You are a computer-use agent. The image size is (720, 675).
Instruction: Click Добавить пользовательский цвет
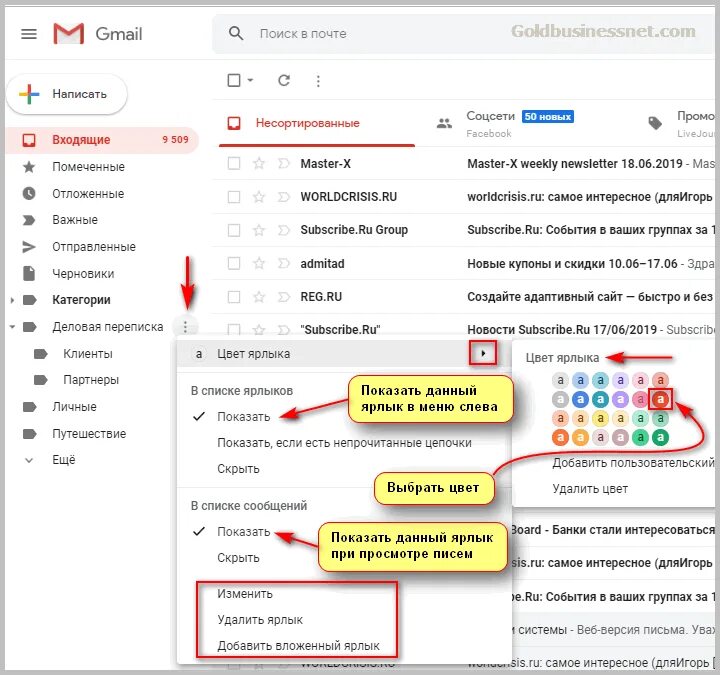(x=633, y=463)
